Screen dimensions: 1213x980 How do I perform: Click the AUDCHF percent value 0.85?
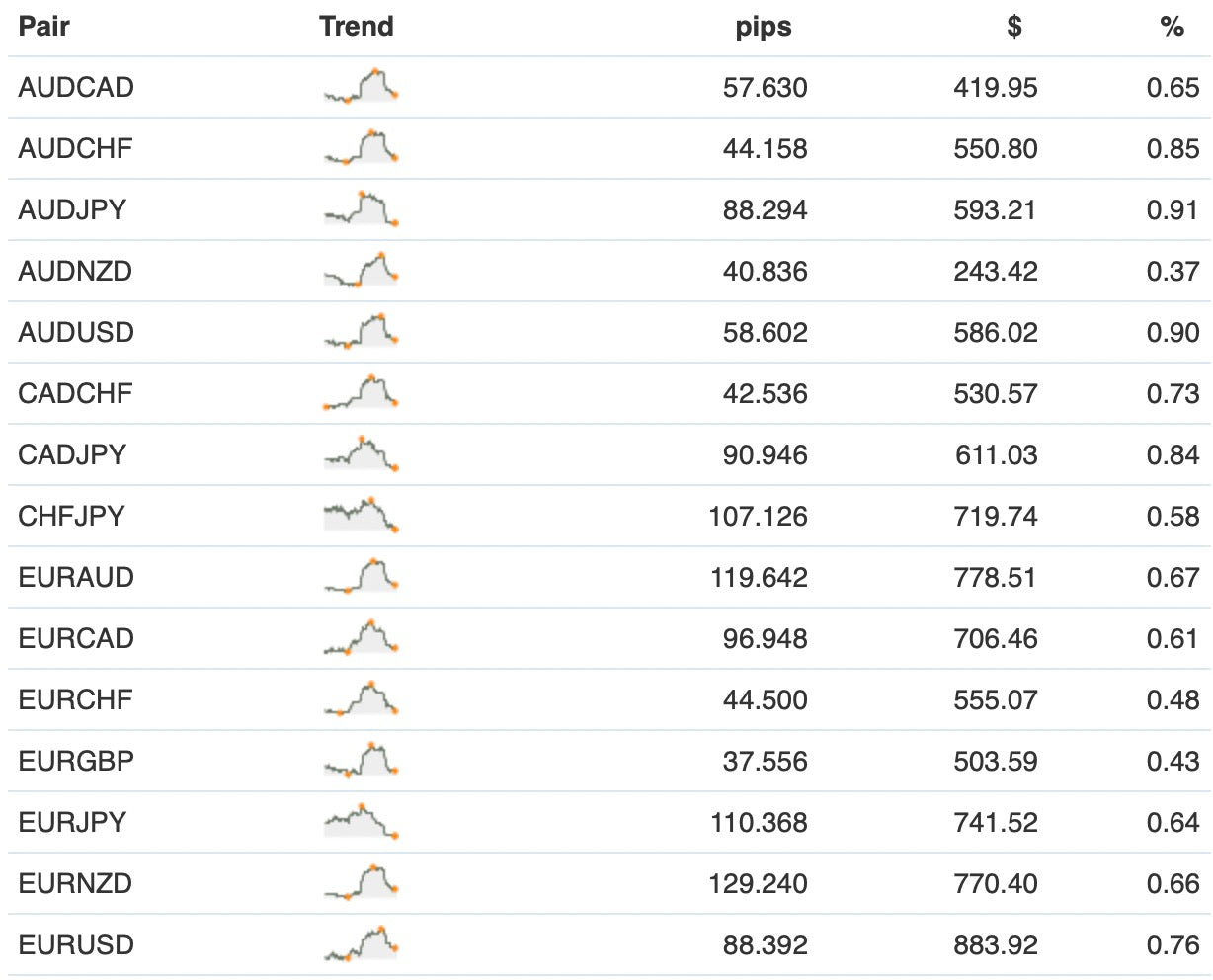tap(1173, 148)
